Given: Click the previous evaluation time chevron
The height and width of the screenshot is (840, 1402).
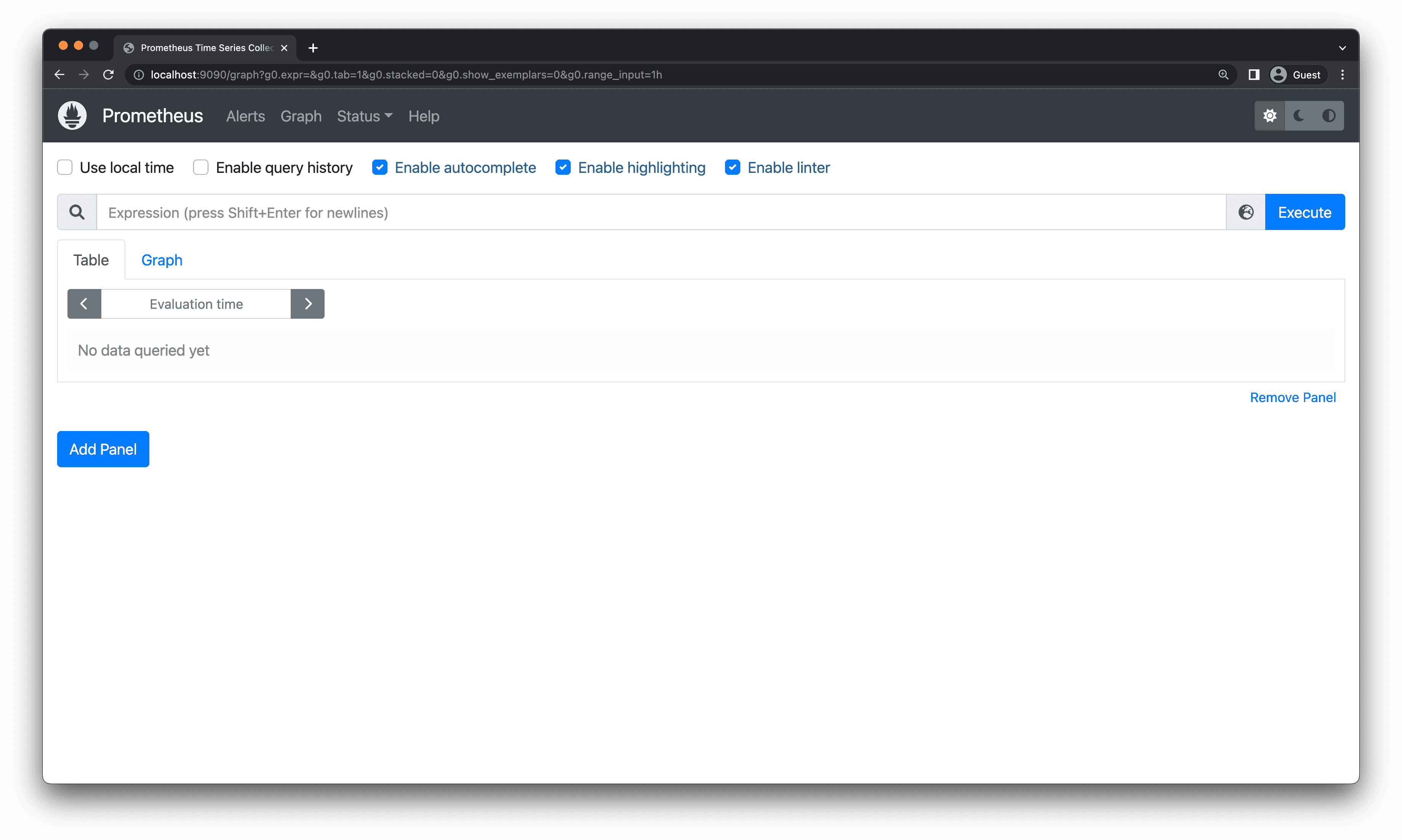Looking at the screenshot, I should (x=84, y=303).
